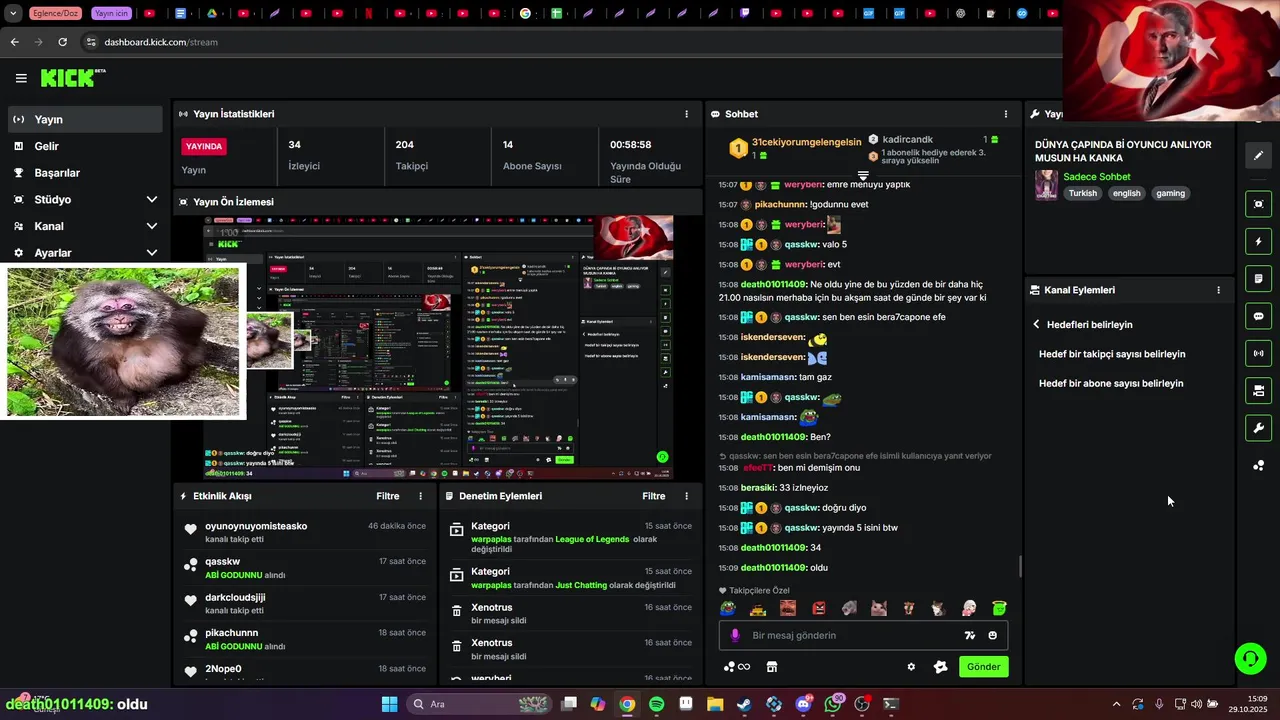Toggle the camera channel actions widget icon
The width and height of the screenshot is (1280, 720).
[x=1258, y=390]
